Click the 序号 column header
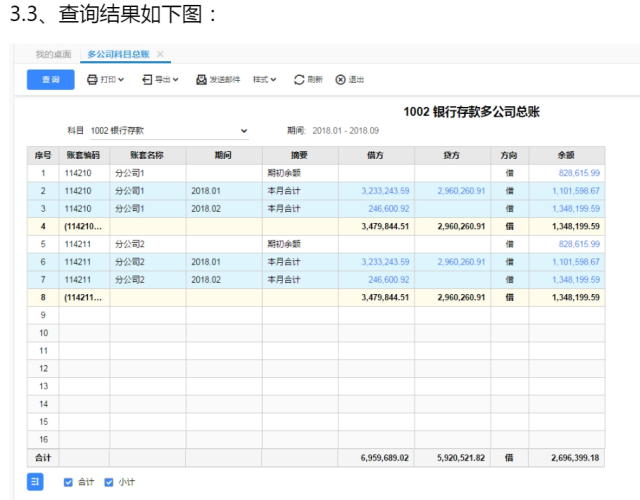Screen dimensions: 640x500 [x=43, y=155]
